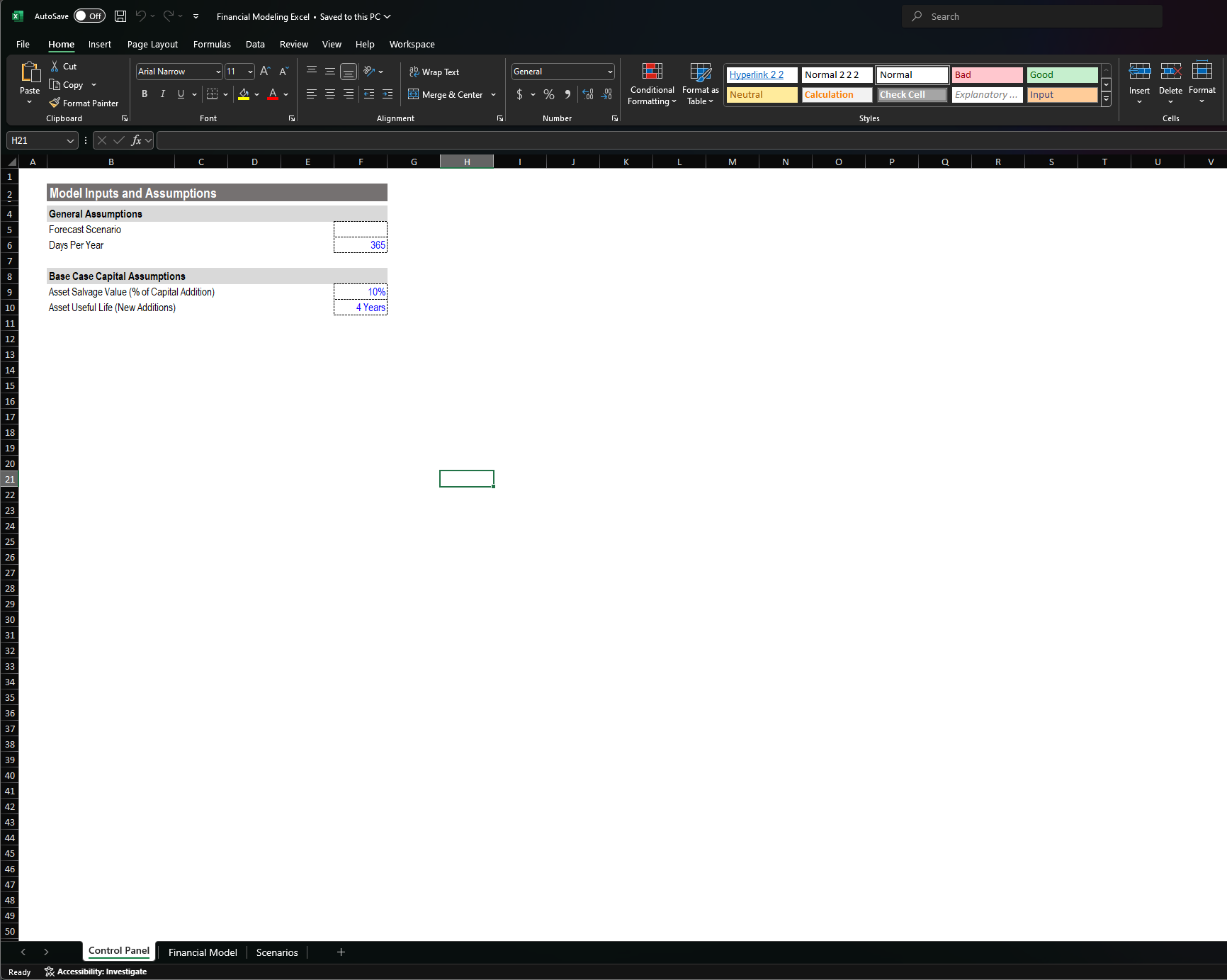Toggle Wrap Text formatting

click(x=434, y=72)
